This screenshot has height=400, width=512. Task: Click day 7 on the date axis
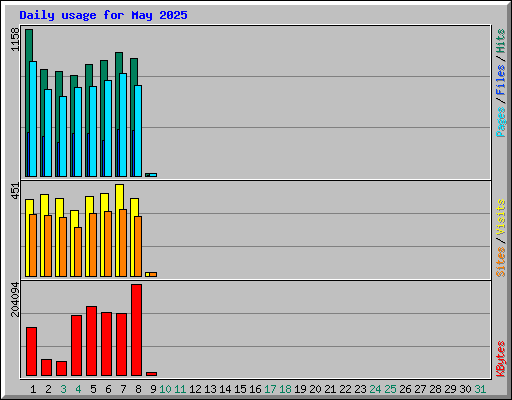pyautogui.click(x=123, y=389)
